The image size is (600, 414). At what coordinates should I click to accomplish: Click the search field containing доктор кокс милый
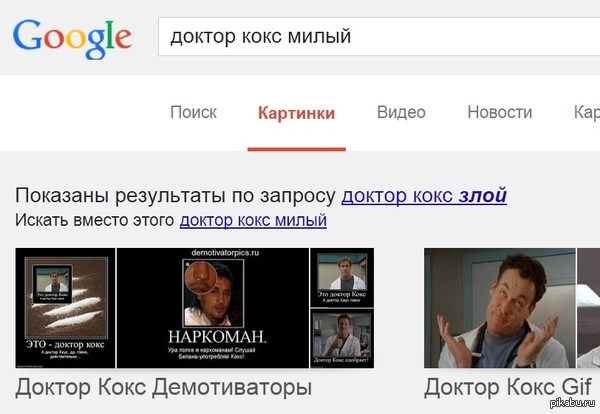tap(379, 36)
